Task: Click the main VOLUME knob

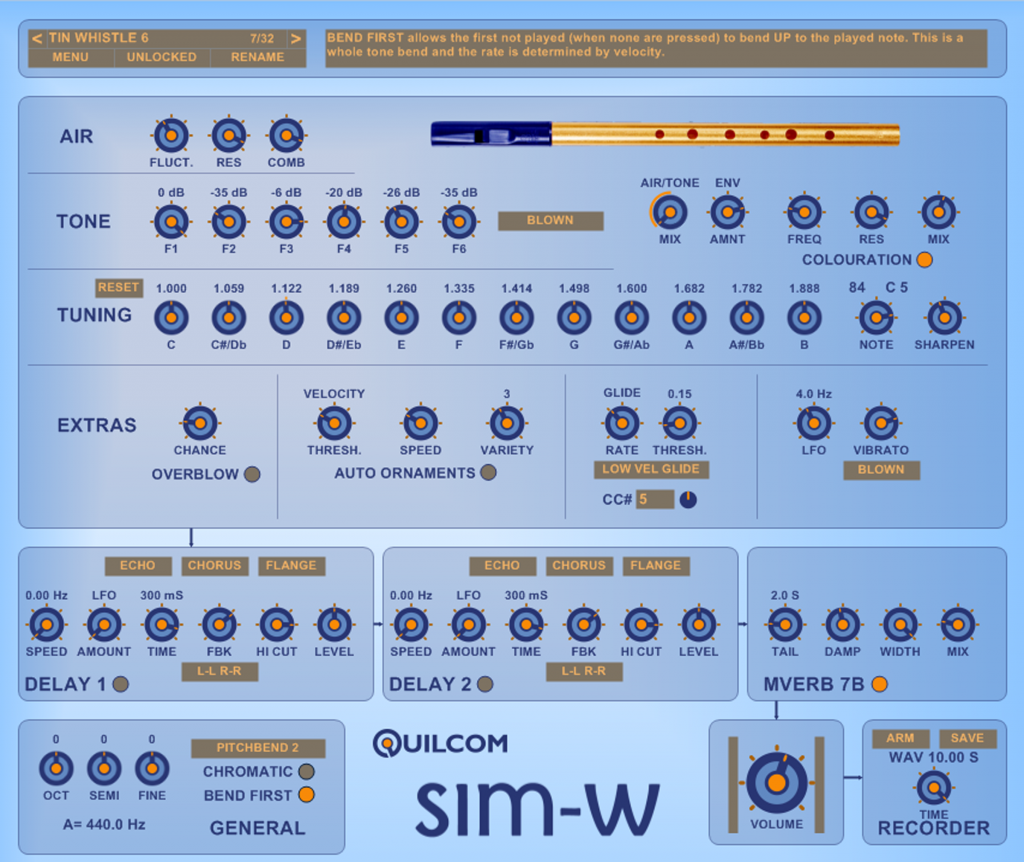Action: point(776,781)
